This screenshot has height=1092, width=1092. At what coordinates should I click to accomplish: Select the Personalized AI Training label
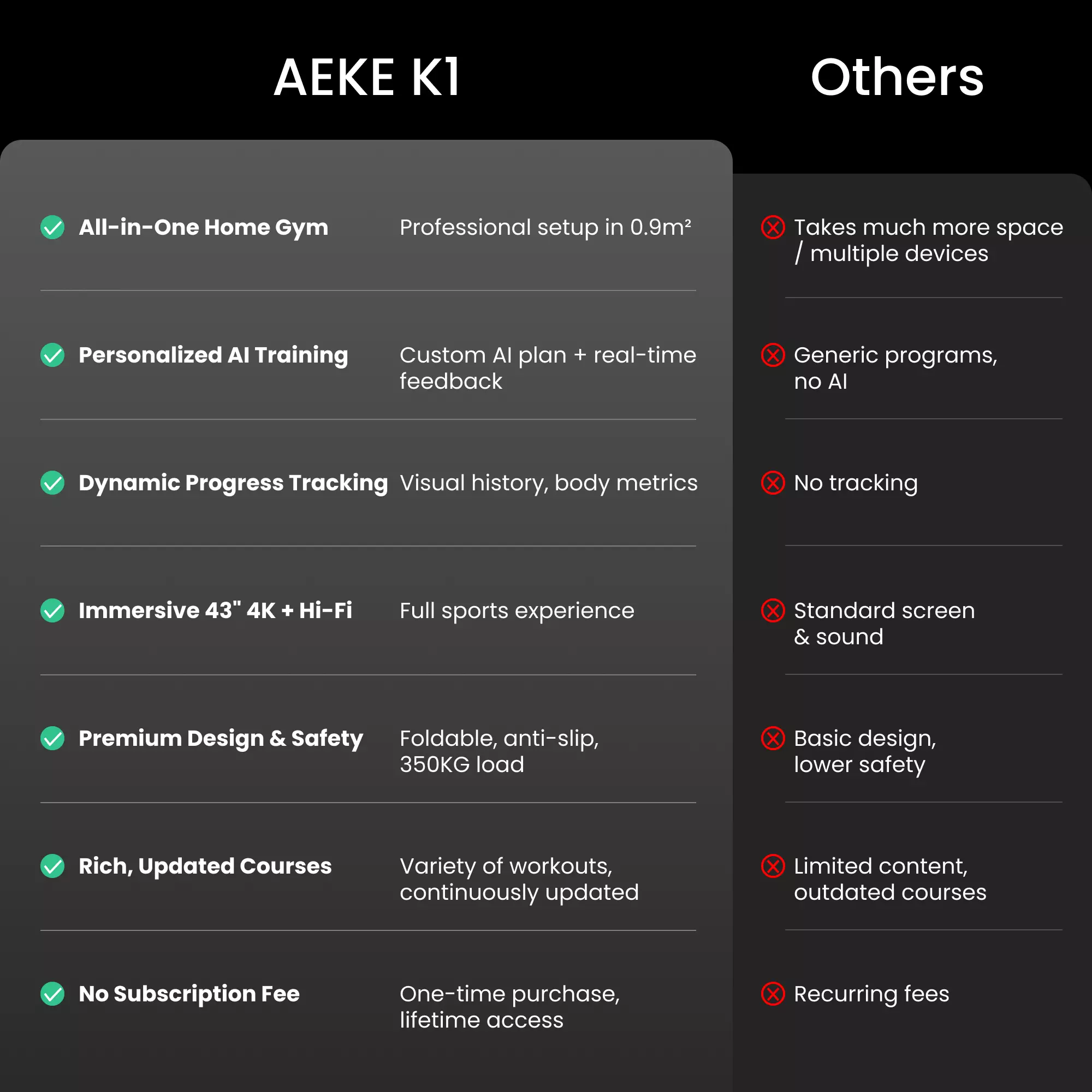[213, 355]
